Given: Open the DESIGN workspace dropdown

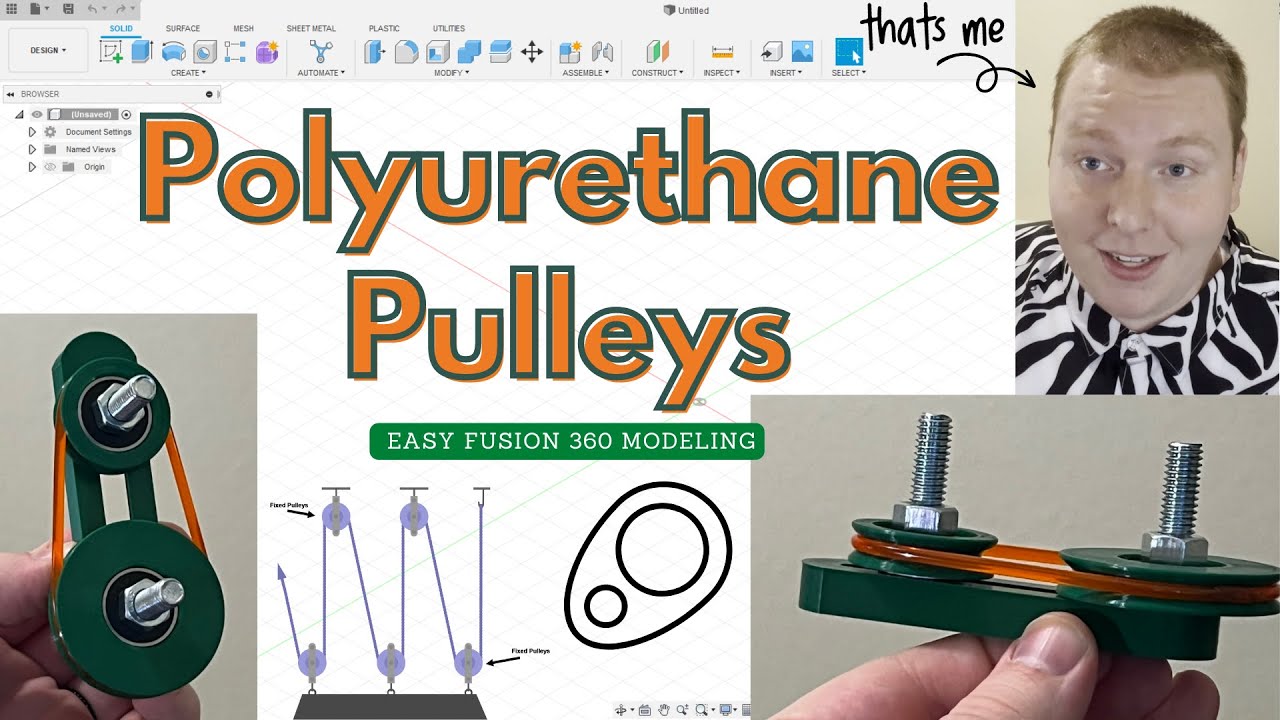Looking at the screenshot, I should point(48,50).
